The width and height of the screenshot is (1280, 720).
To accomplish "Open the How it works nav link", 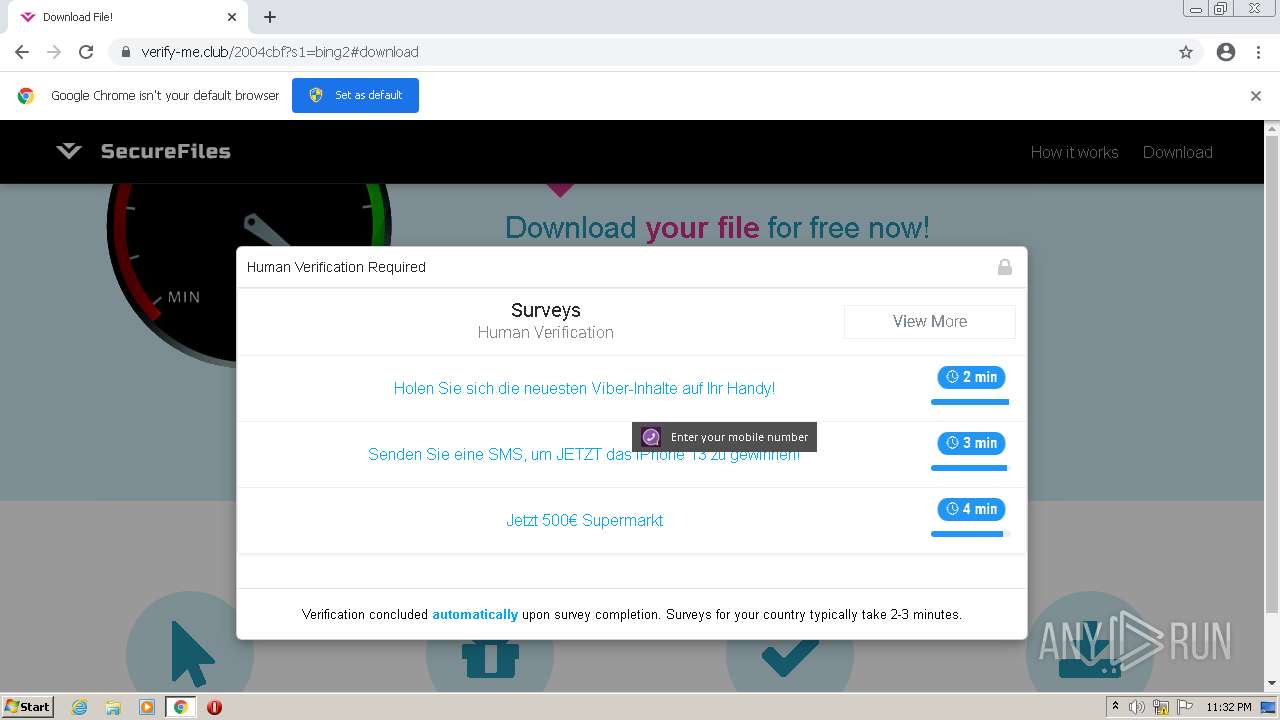I will (x=1074, y=152).
